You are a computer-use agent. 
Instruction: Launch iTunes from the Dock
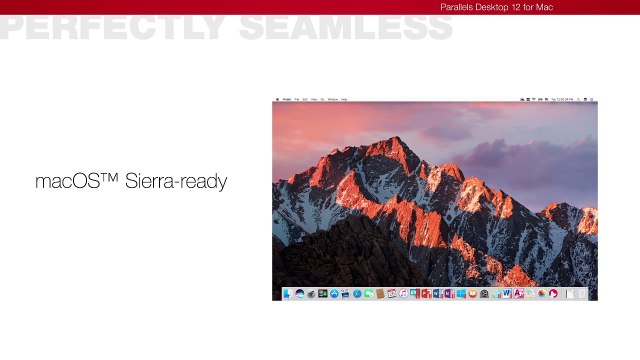click(x=403, y=293)
